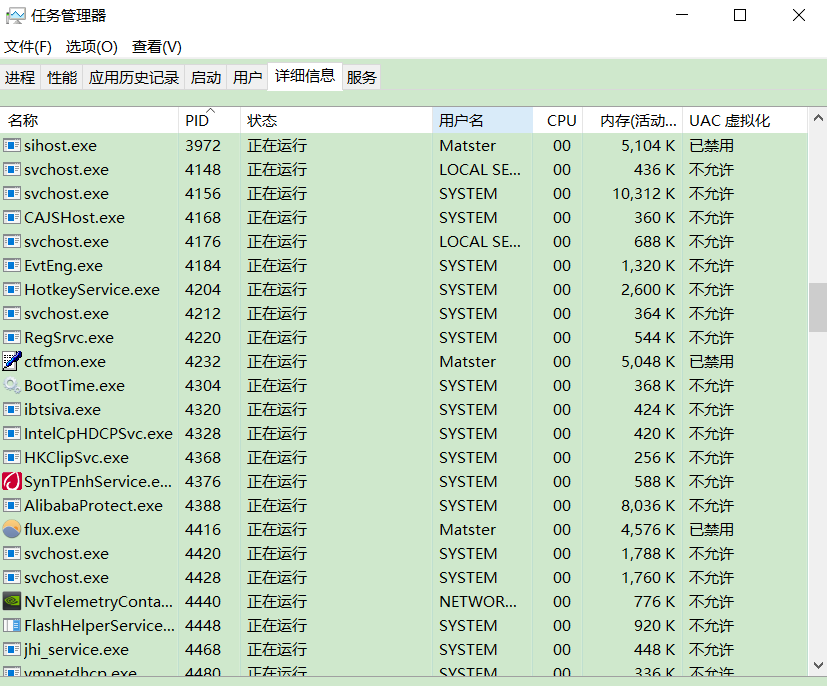
Task: Click the vertical scrollbar thumb
Action: pos(818,307)
